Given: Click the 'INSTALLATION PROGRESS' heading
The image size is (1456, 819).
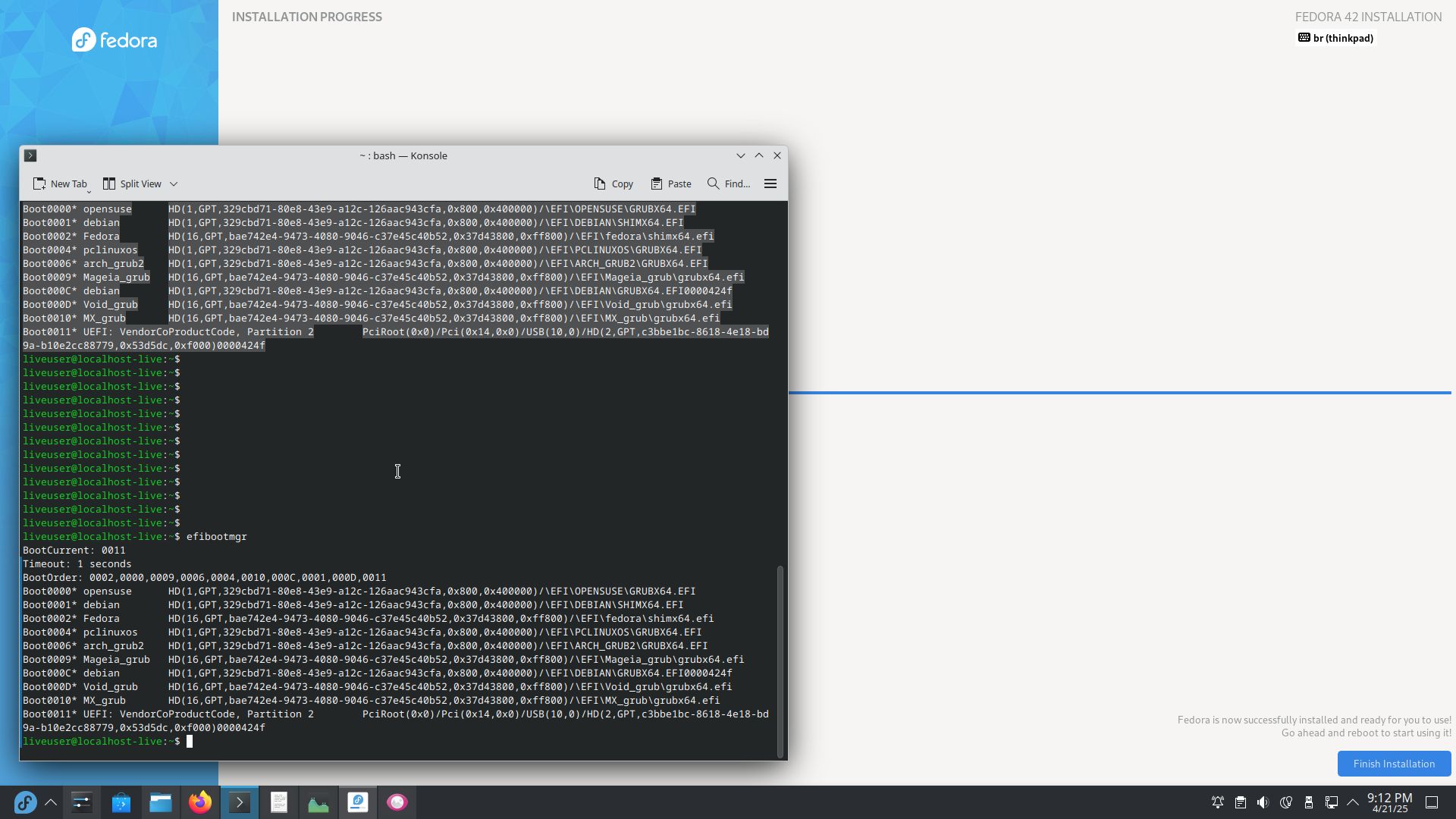Looking at the screenshot, I should point(307,17).
